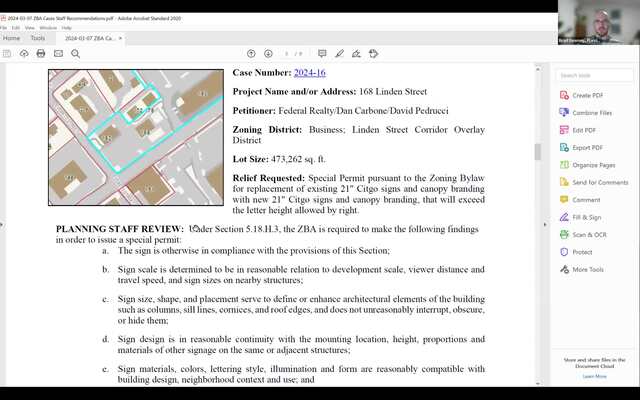Click the email envelope icon

59,53
